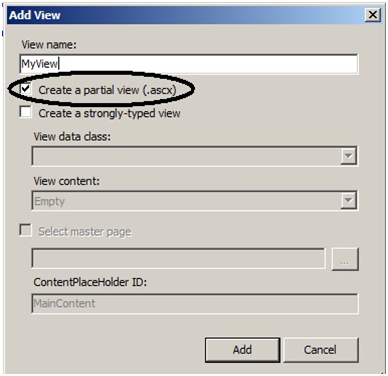Confirm with the Add button
This screenshot has width=388, height=376.
(242, 350)
